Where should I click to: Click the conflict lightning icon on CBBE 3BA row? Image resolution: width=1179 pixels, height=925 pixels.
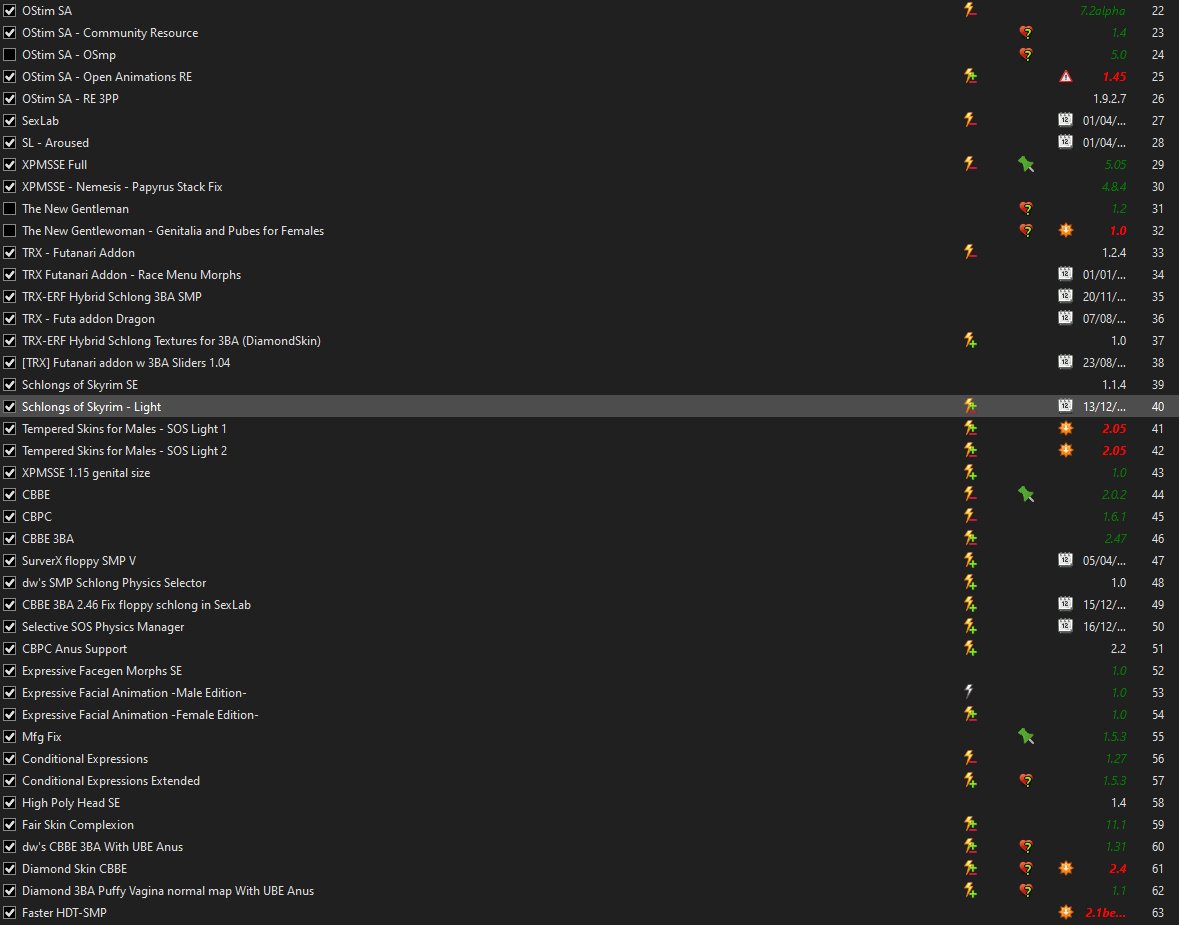[x=970, y=538]
